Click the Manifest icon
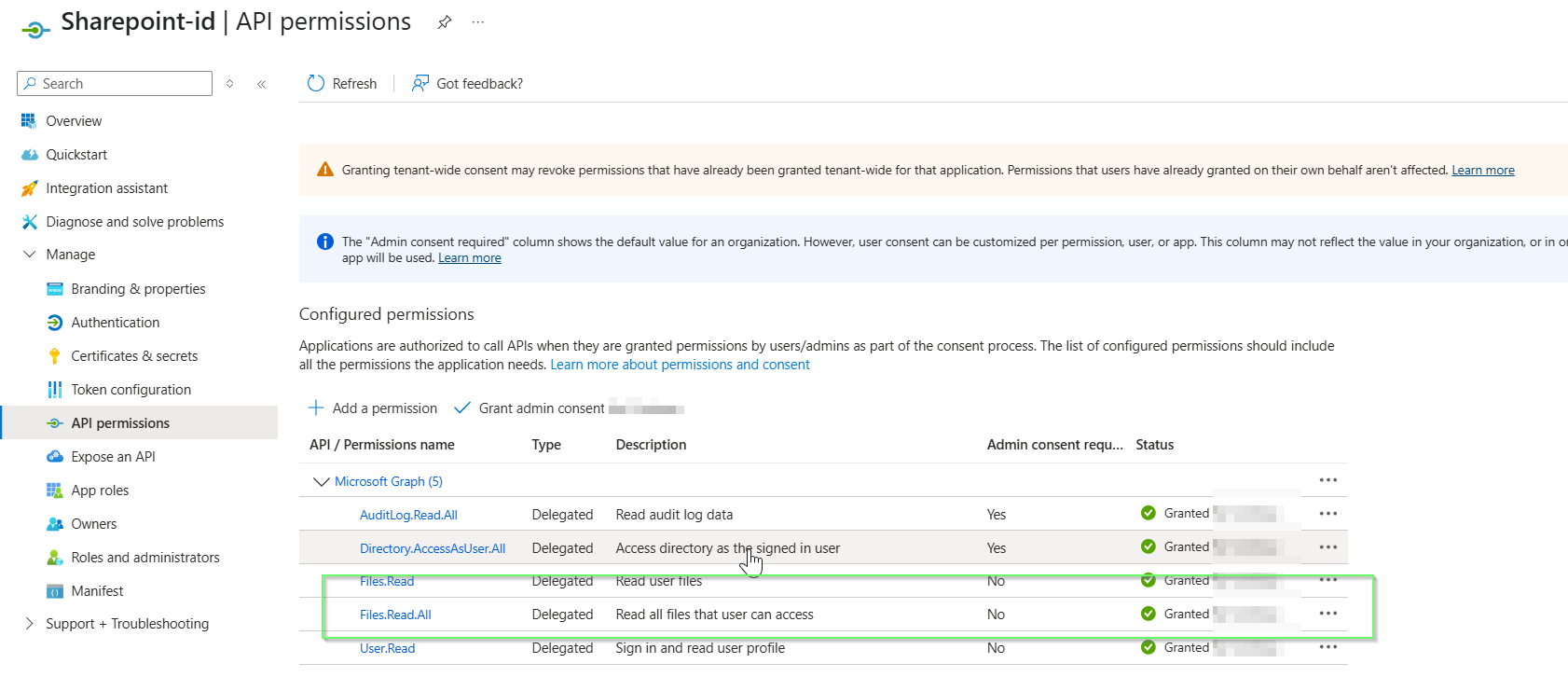The height and width of the screenshot is (691, 1568). [55, 591]
